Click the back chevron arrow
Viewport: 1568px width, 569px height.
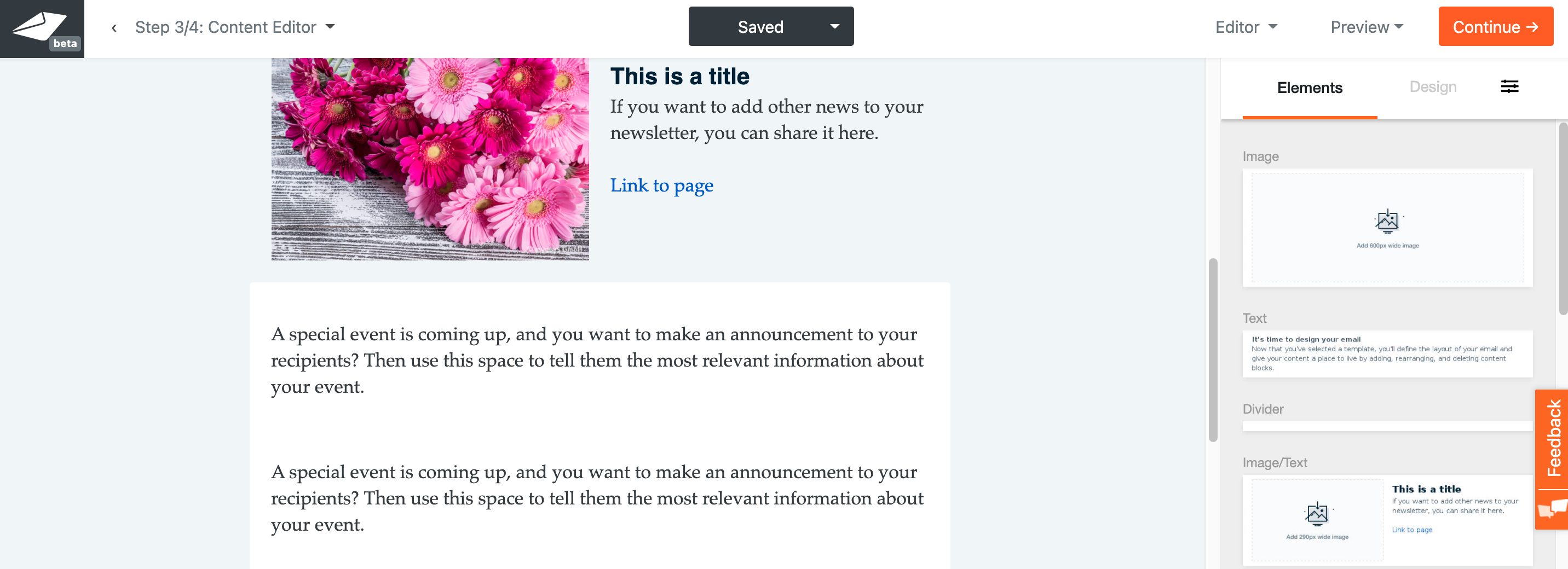tap(114, 28)
